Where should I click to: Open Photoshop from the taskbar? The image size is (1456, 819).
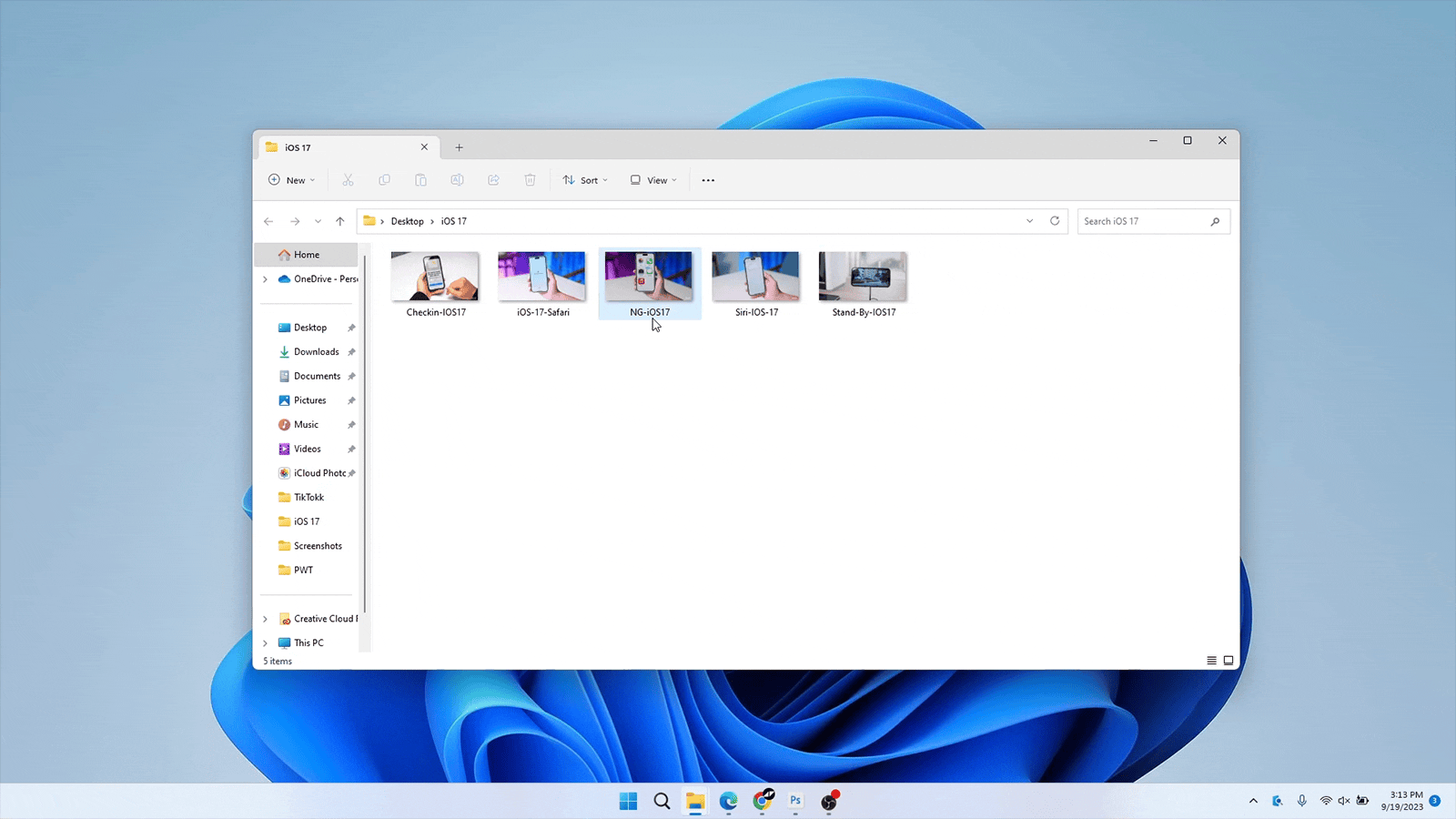click(794, 802)
